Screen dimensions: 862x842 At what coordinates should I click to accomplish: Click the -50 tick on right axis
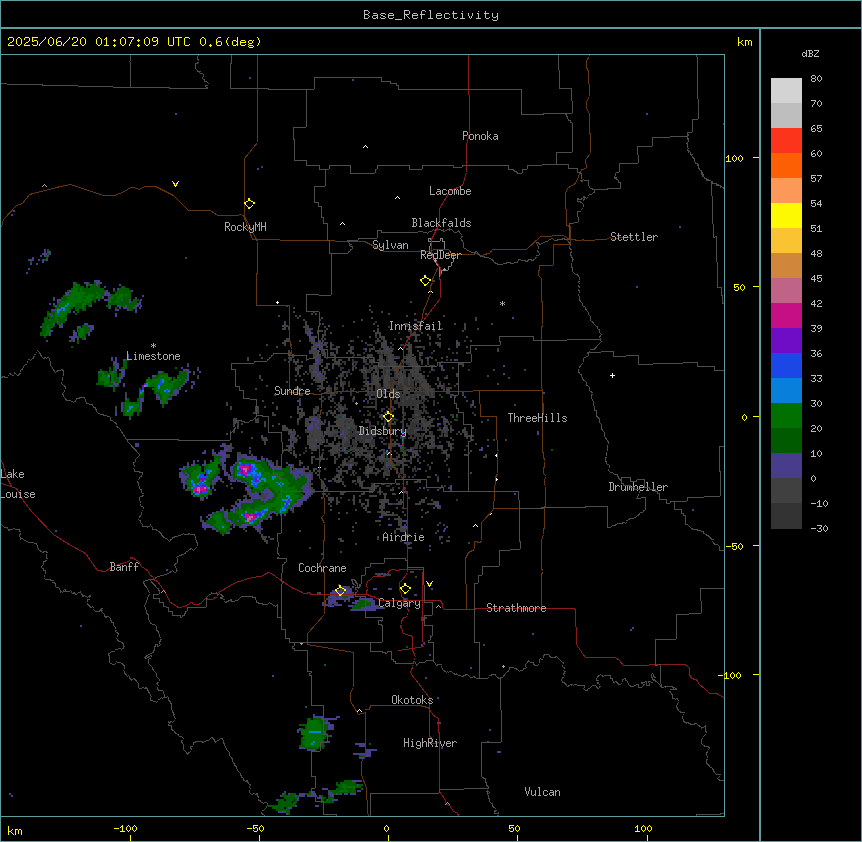click(734, 546)
